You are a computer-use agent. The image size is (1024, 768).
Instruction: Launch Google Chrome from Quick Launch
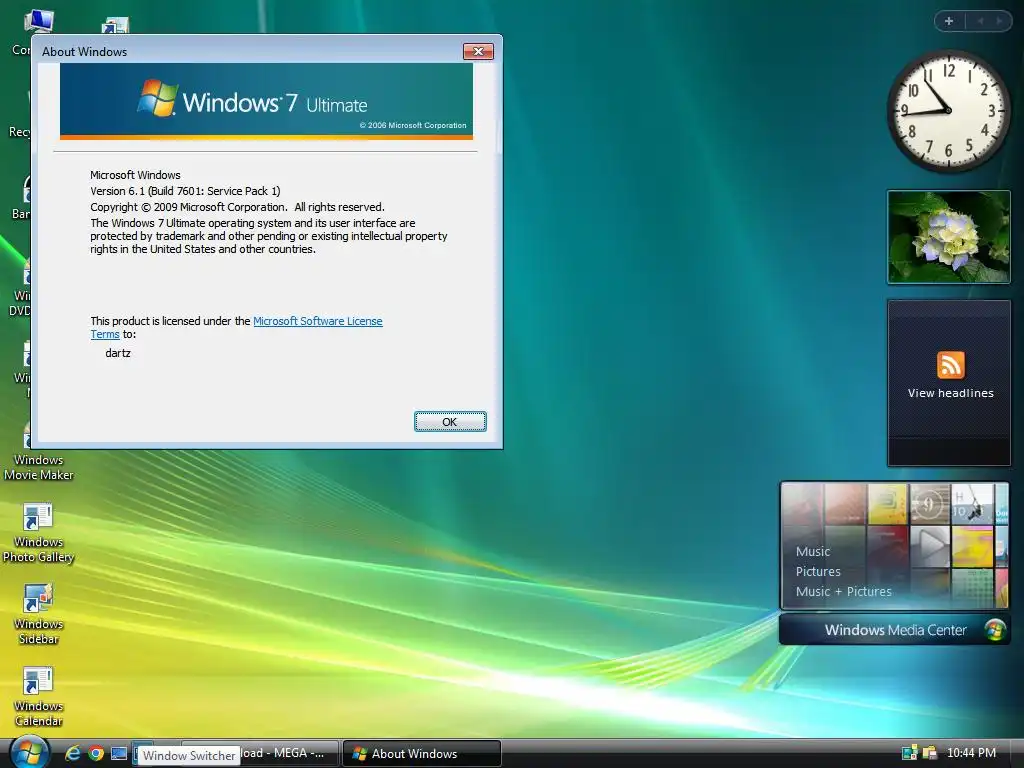(x=96, y=753)
